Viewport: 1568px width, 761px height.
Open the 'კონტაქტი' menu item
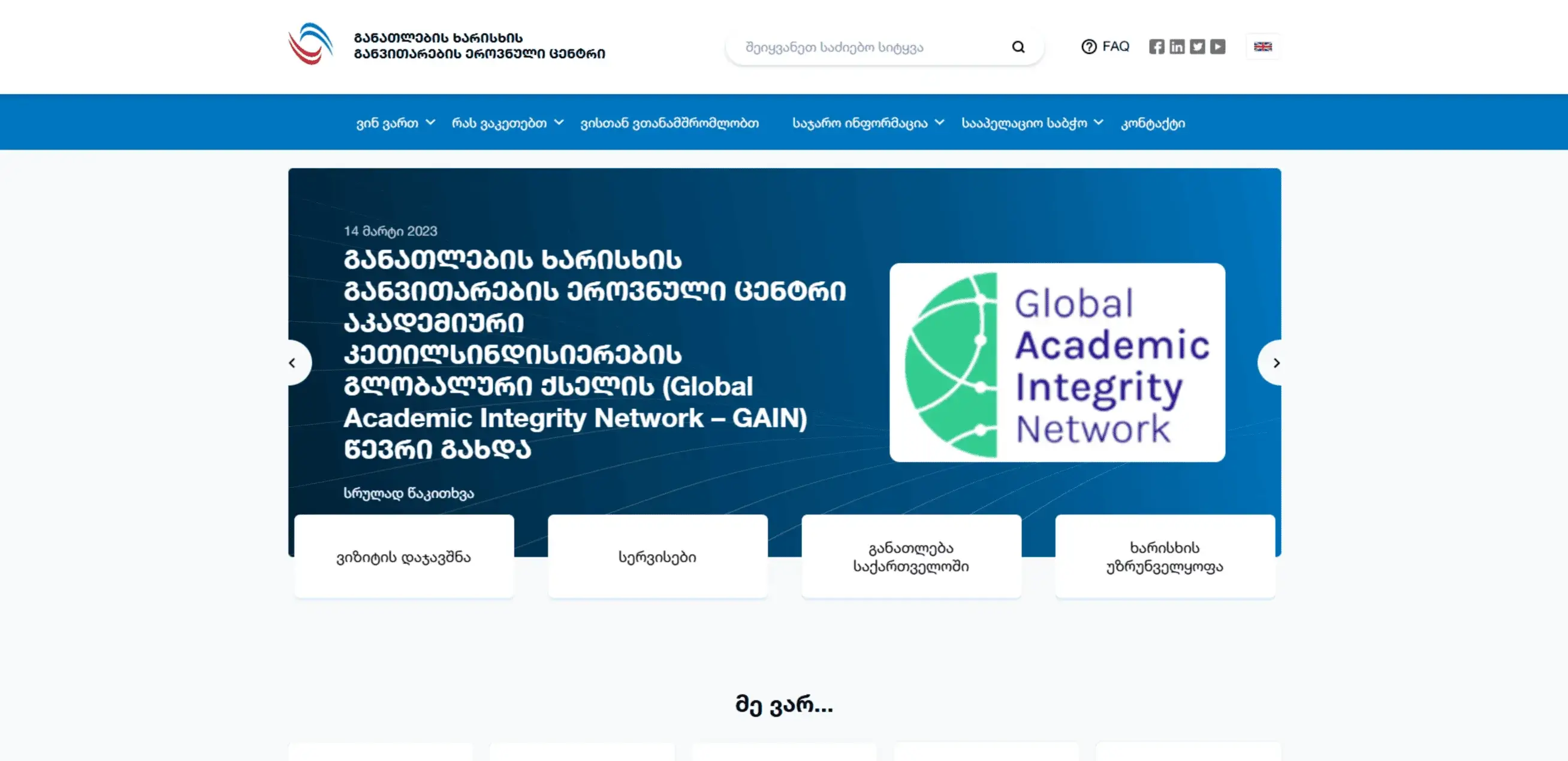pos(1153,123)
